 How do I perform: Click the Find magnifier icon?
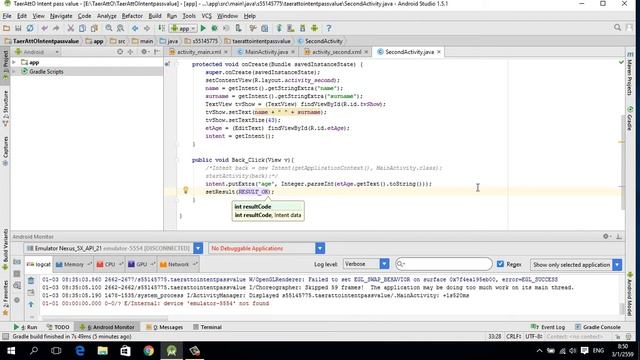109,28
